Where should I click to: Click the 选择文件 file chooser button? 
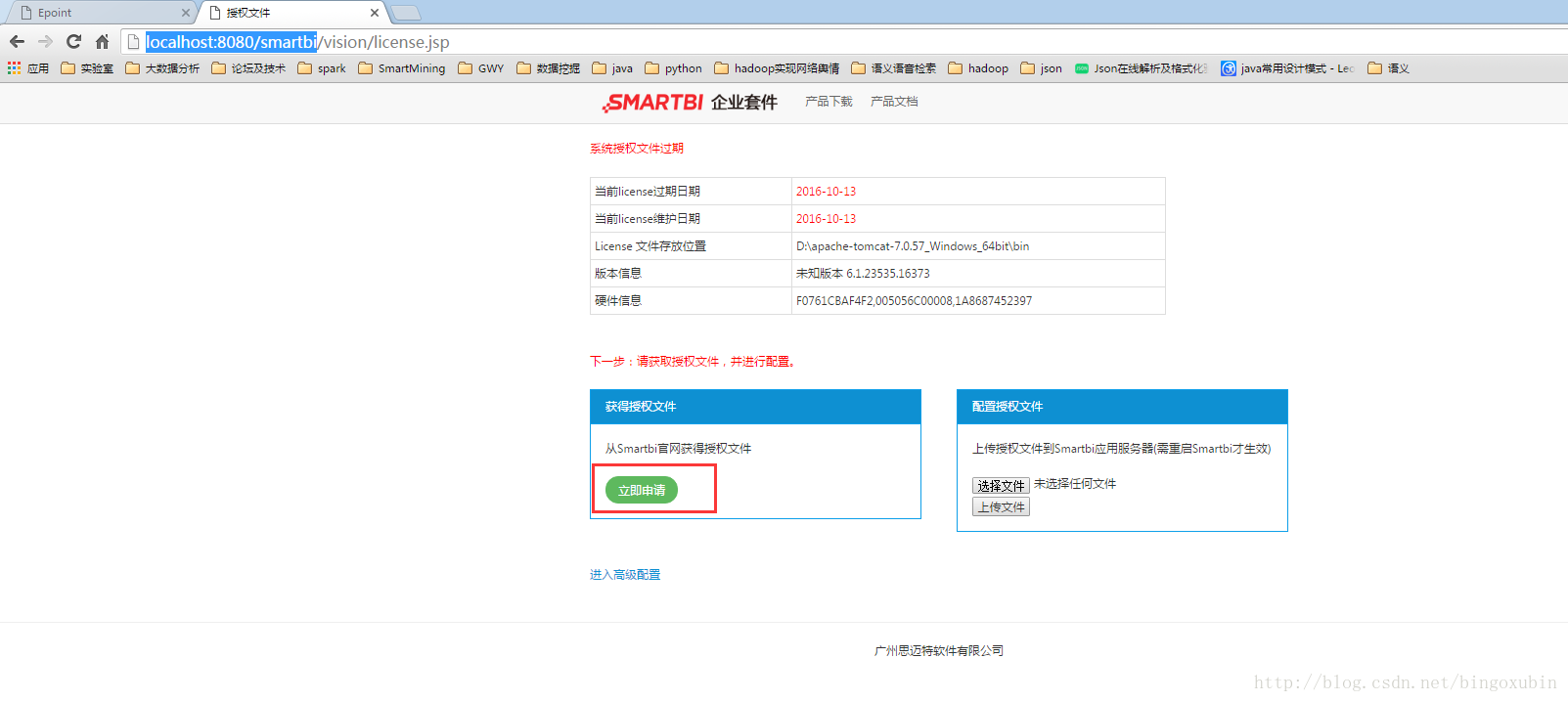[x=1001, y=485]
